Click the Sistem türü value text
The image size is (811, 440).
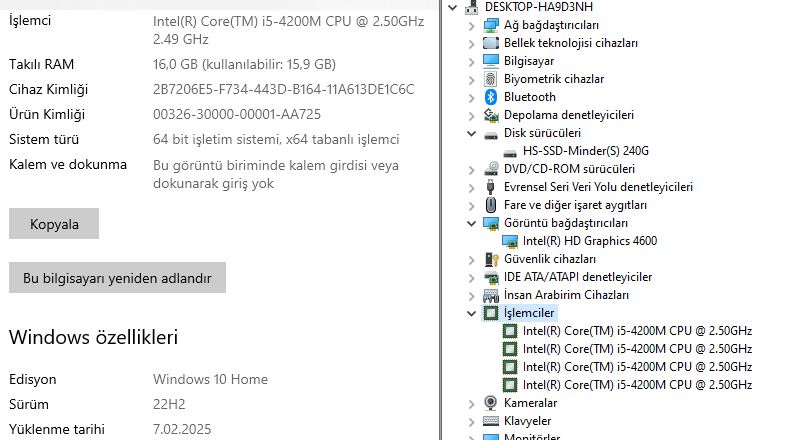click(x=276, y=140)
